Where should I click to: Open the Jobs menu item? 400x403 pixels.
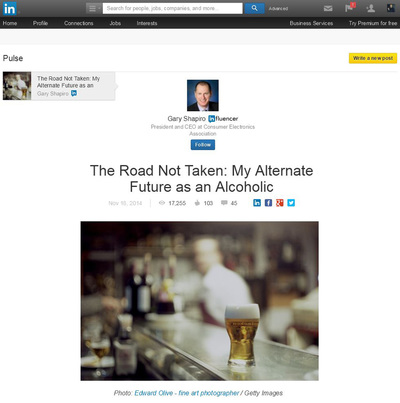(x=115, y=23)
